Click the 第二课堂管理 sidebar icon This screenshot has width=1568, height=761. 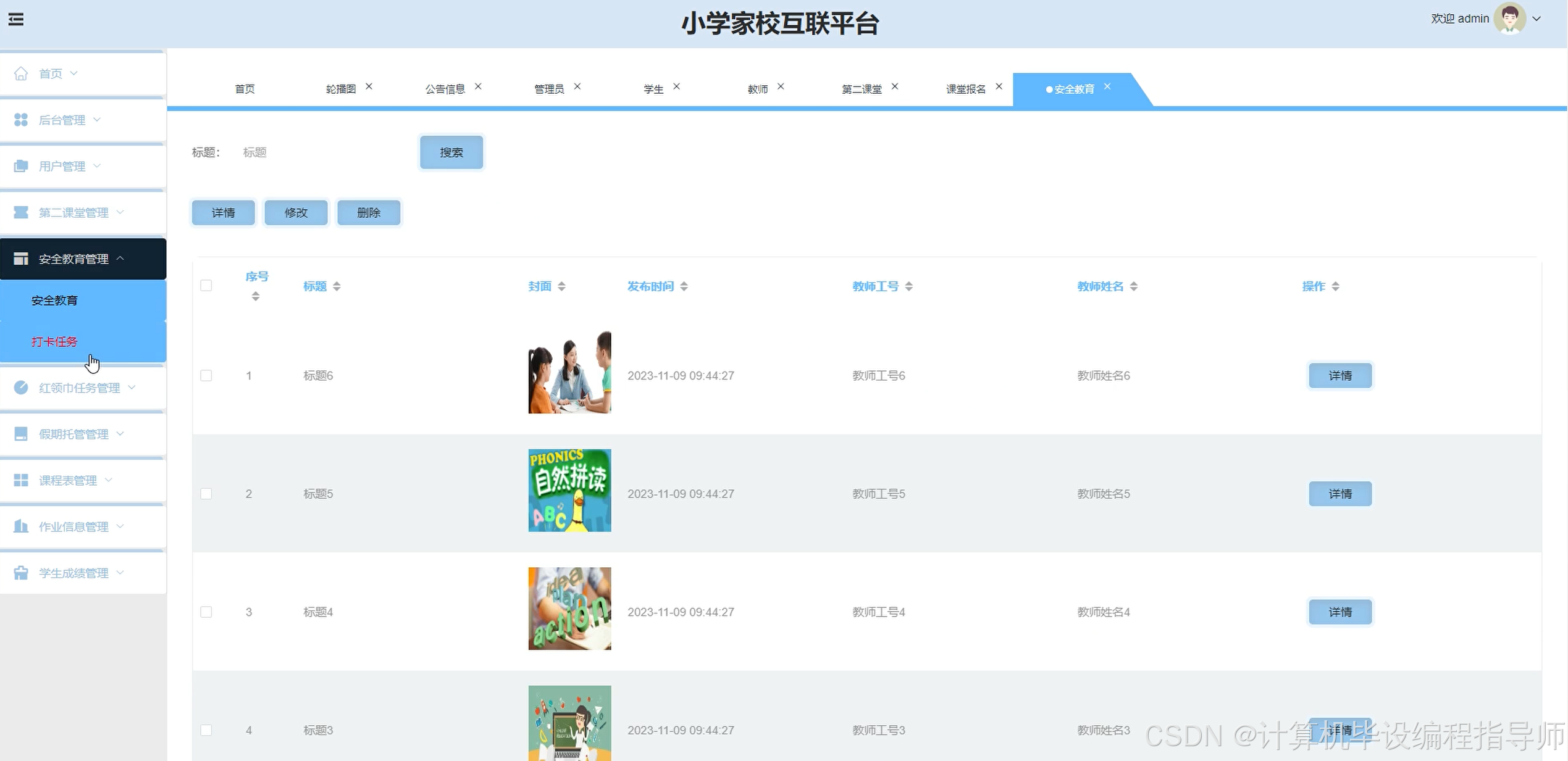[21, 212]
